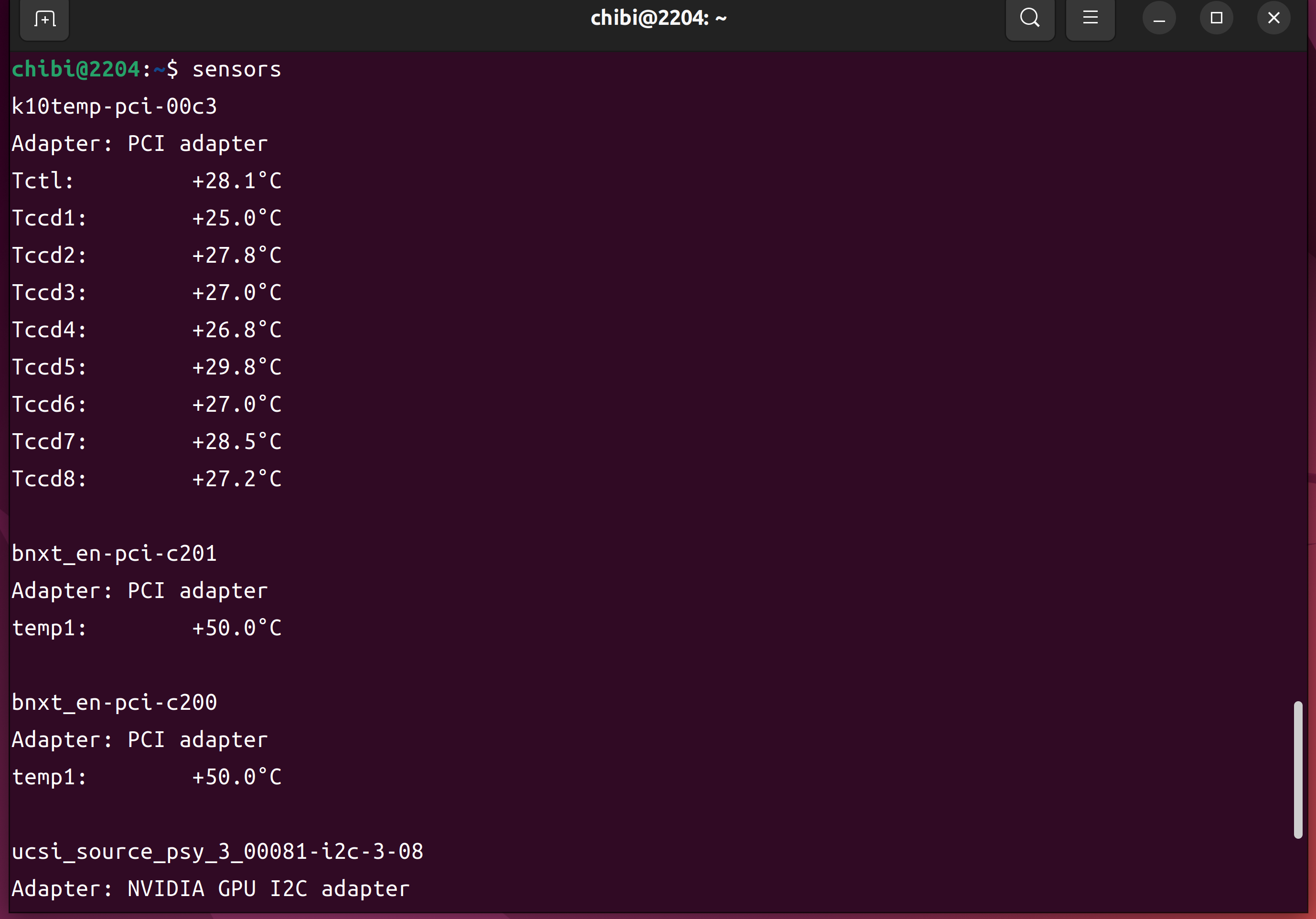Click temp1 value under bnxt_en-pci-c200
The width and height of the screenshot is (1316, 919).
point(236,778)
